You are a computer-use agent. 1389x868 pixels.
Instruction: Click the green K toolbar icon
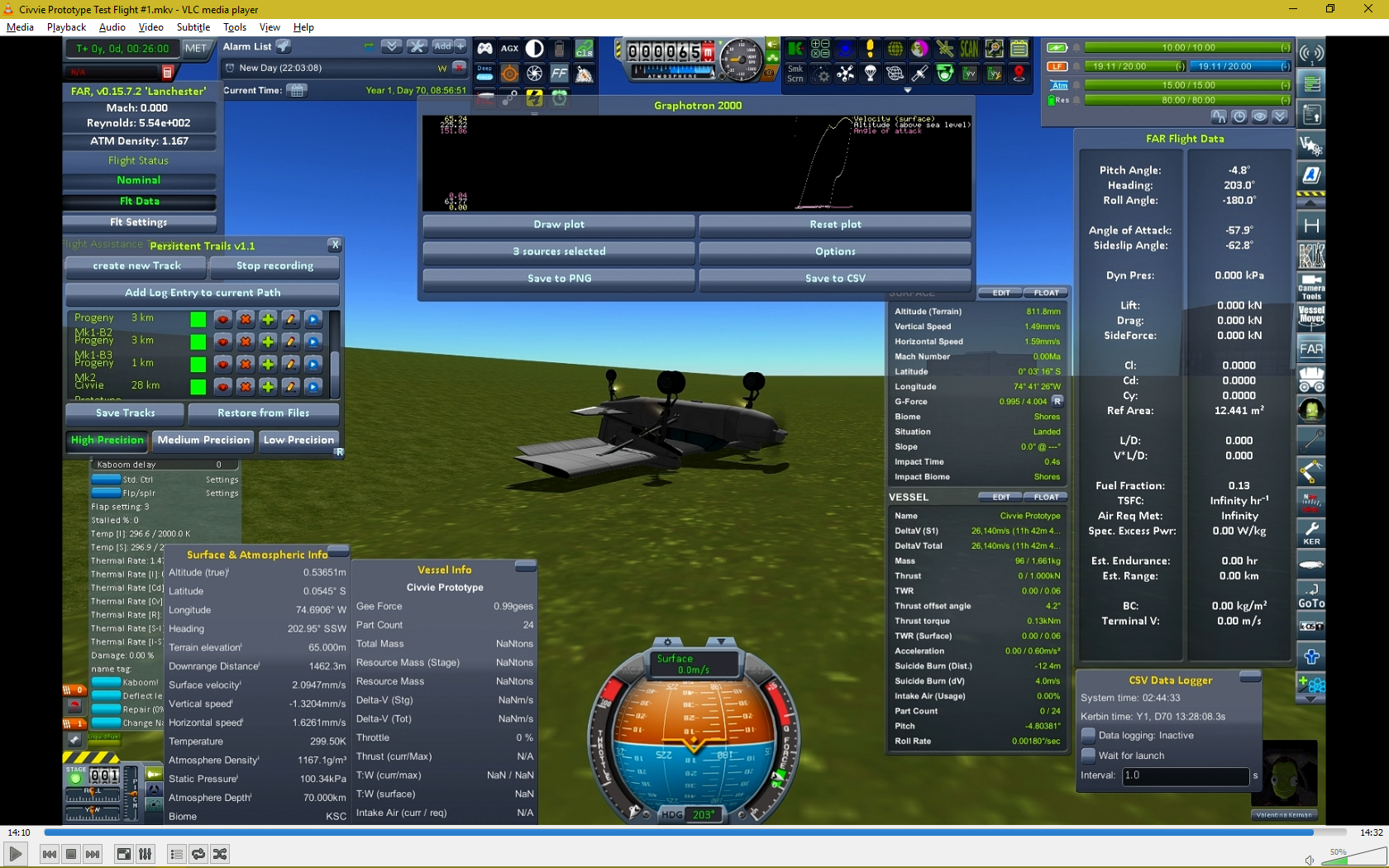tap(795, 49)
